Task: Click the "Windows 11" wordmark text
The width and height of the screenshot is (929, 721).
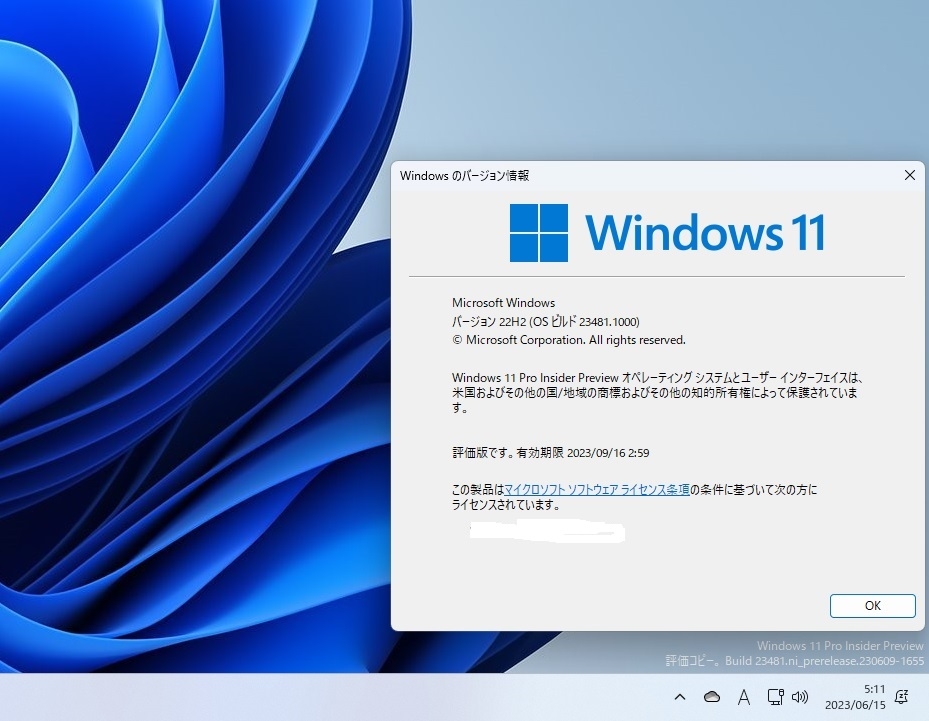Action: click(x=705, y=233)
